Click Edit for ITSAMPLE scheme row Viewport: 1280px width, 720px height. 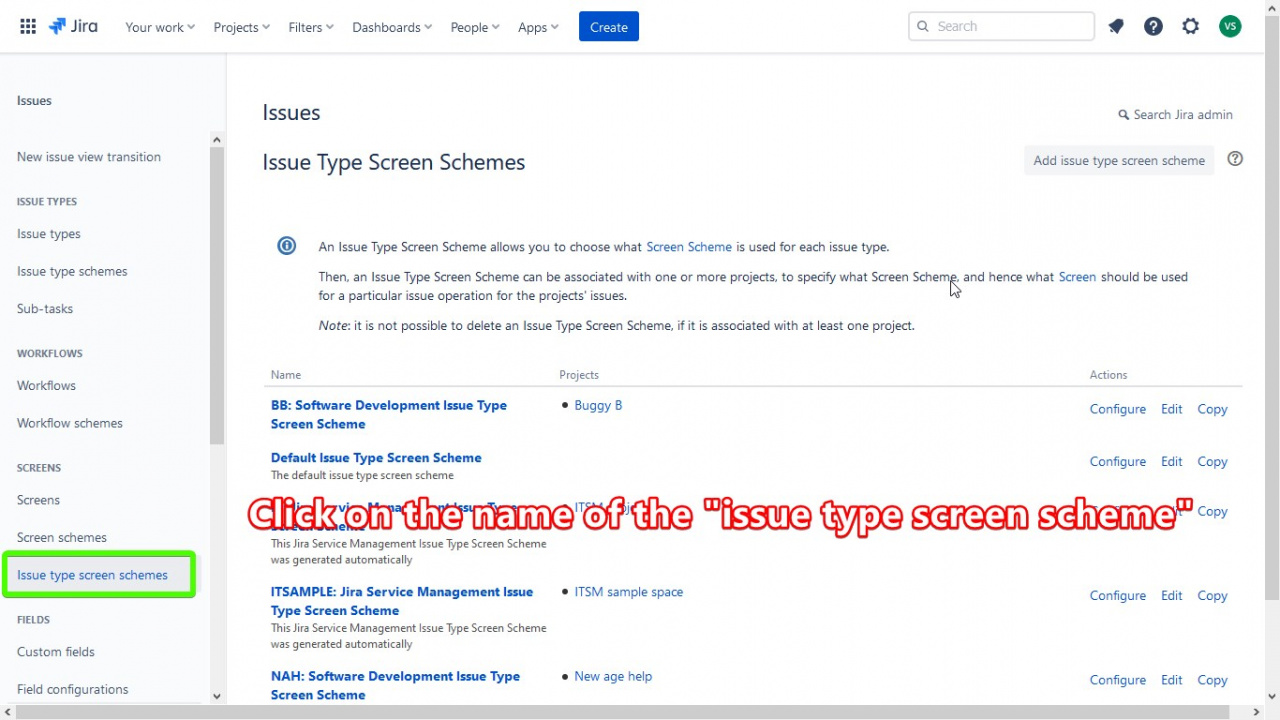(x=1172, y=596)
